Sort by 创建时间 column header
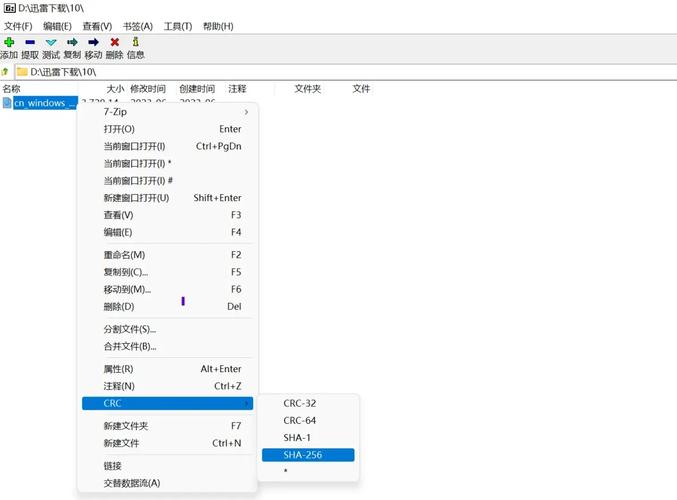Image resolution: width=677 pixels, height=500 pixels. [197, 89]
